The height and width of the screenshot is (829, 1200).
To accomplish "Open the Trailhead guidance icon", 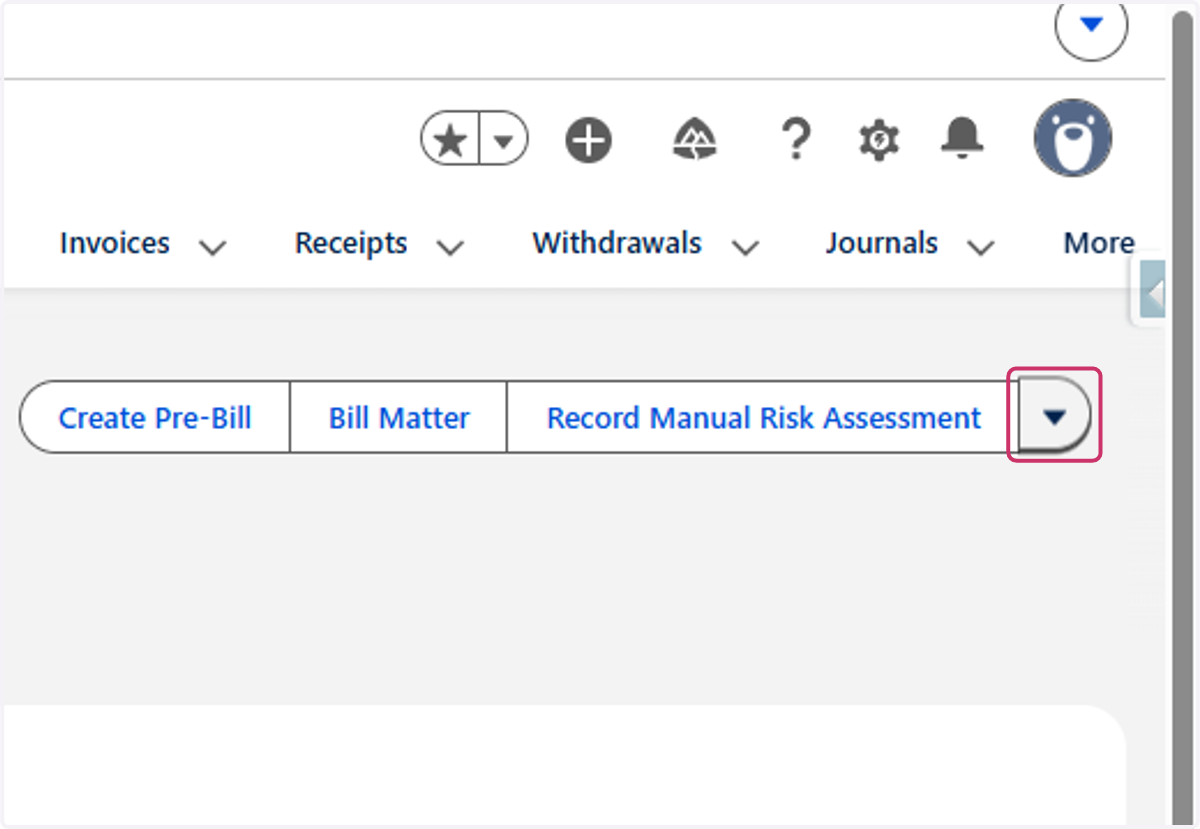I will pos(696,140).
